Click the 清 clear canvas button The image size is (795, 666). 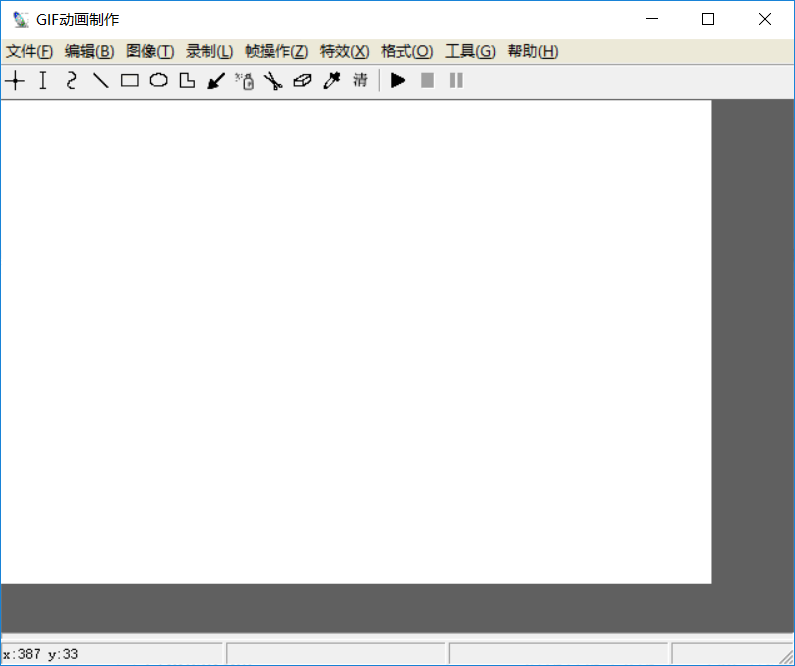360,81
